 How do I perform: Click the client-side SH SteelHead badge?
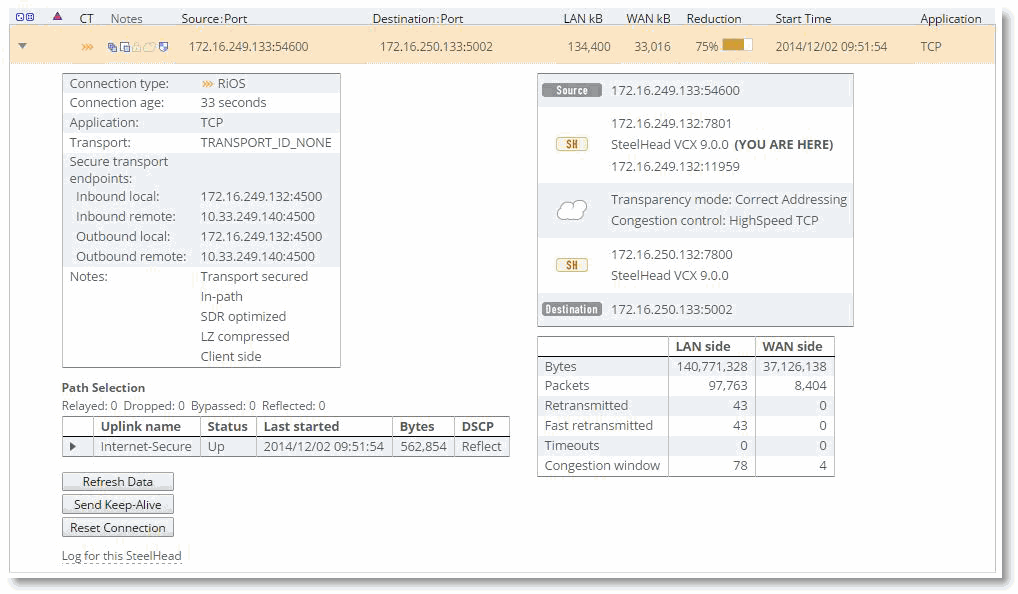[x=571, y=145]
